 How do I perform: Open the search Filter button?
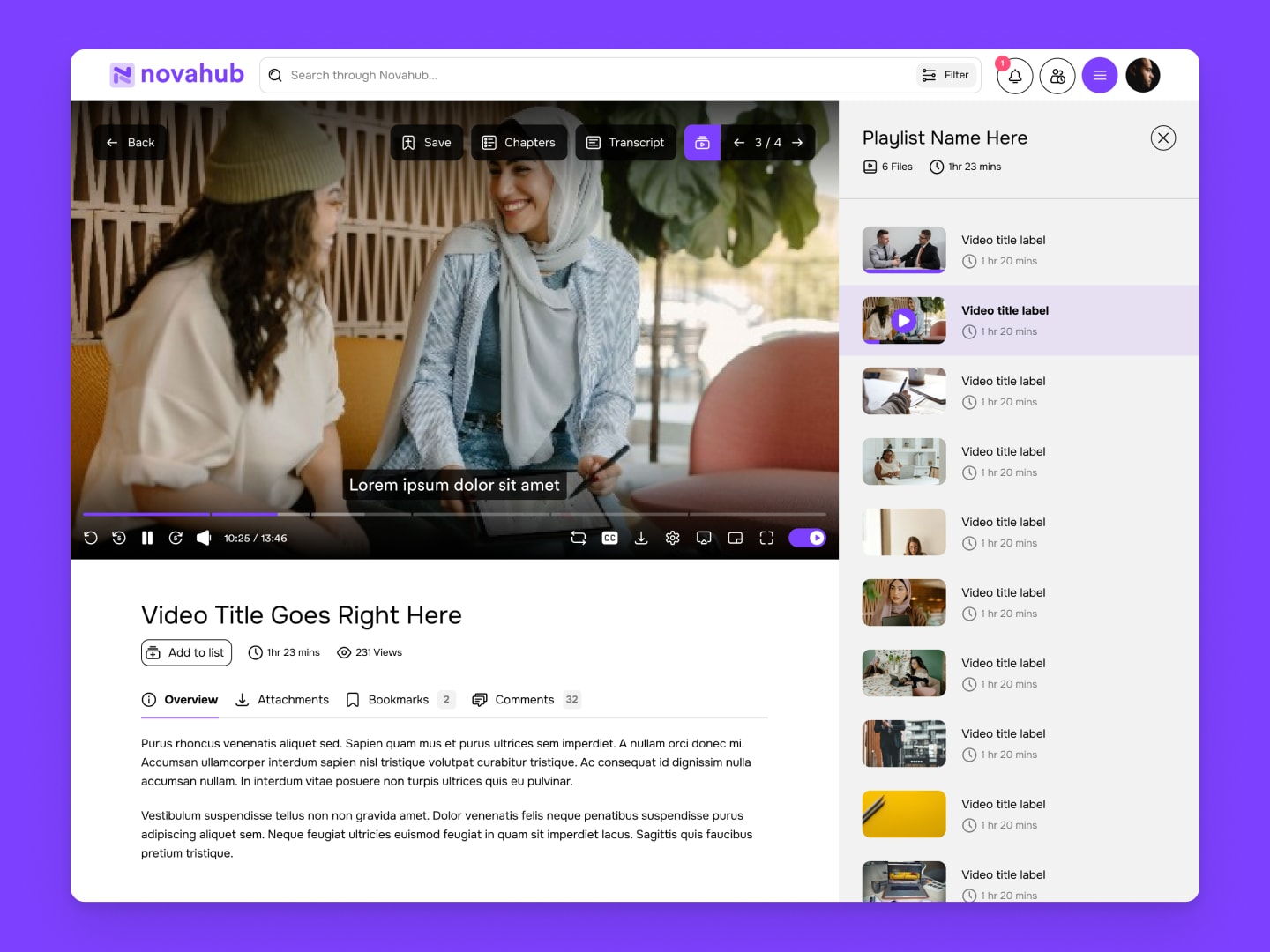pos(945,75)
